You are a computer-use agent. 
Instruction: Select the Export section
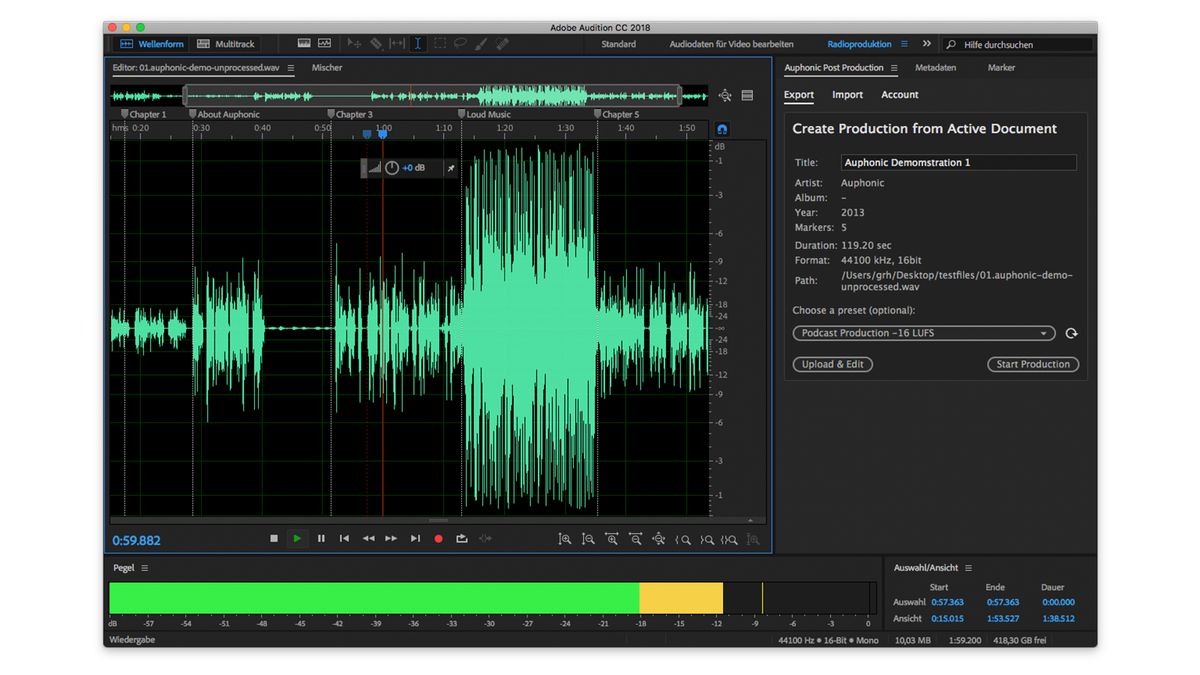799,95
